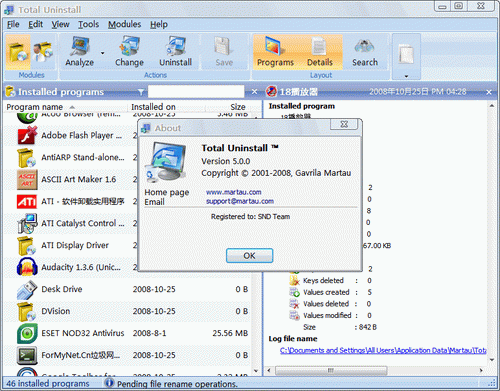Viewport: 500px width, 391px height.
Task: Click the details horizontal scrollbar thumb
Action: [331, 370]
